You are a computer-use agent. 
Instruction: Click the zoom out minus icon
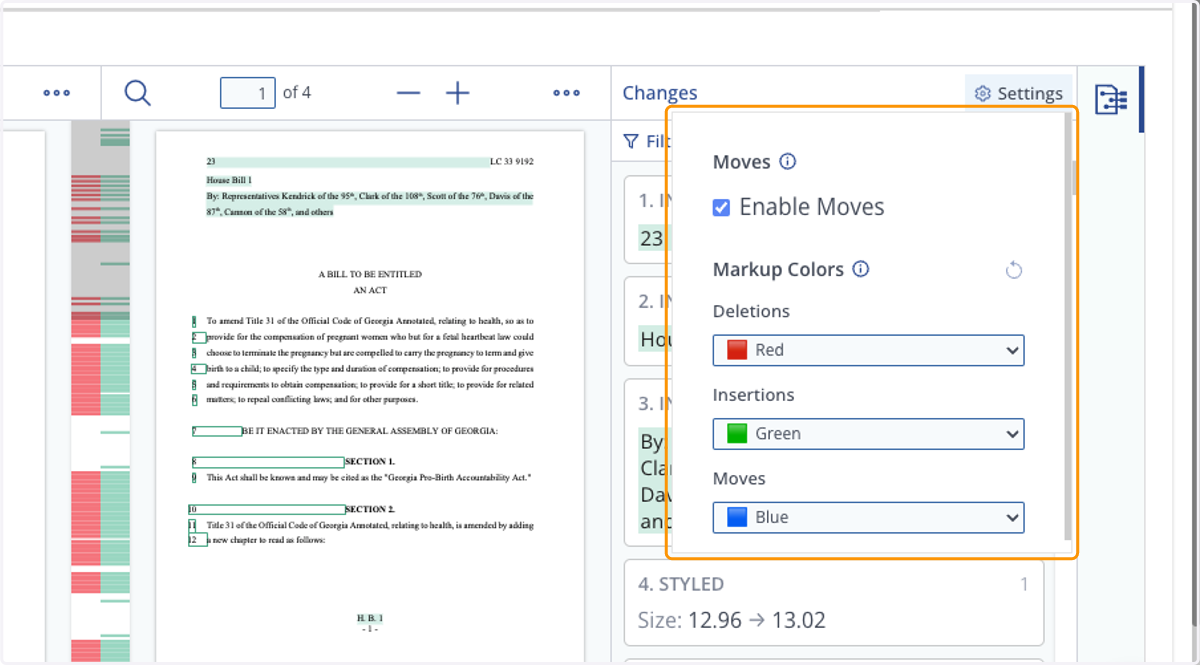[408, 93]
